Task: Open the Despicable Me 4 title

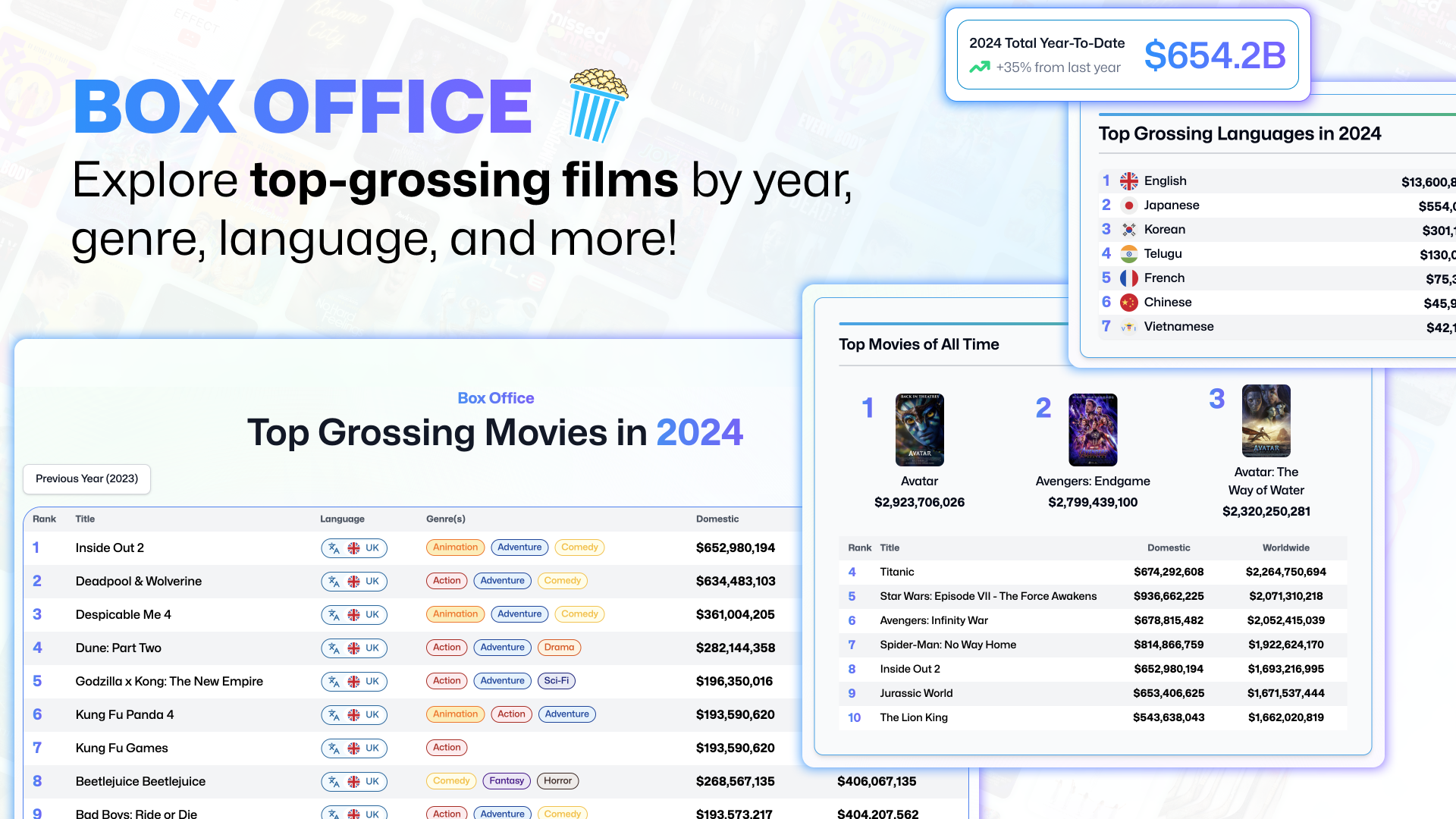Action: tap(123, 614)
